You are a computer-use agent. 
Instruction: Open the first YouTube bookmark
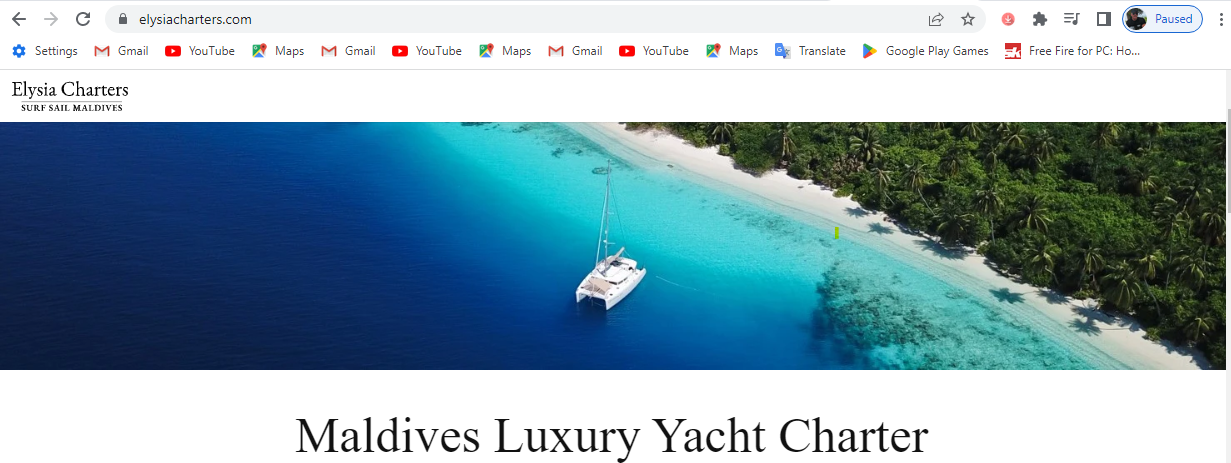[x=200, y=51]
